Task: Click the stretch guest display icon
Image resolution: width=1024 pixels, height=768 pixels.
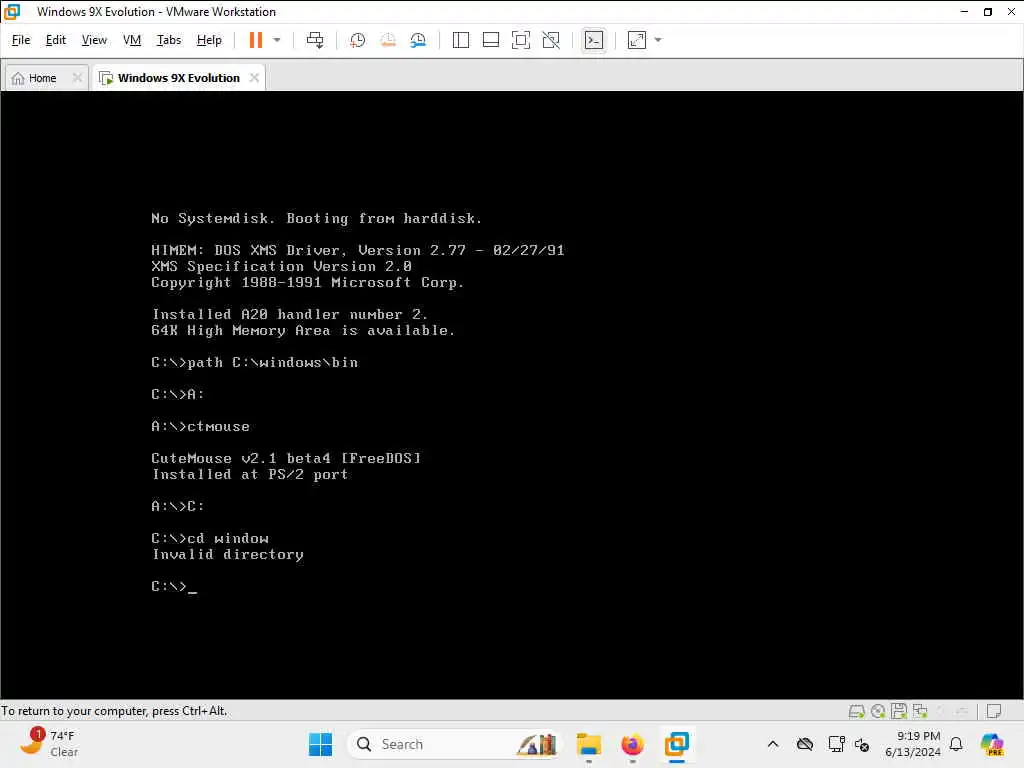Action: 637,40
